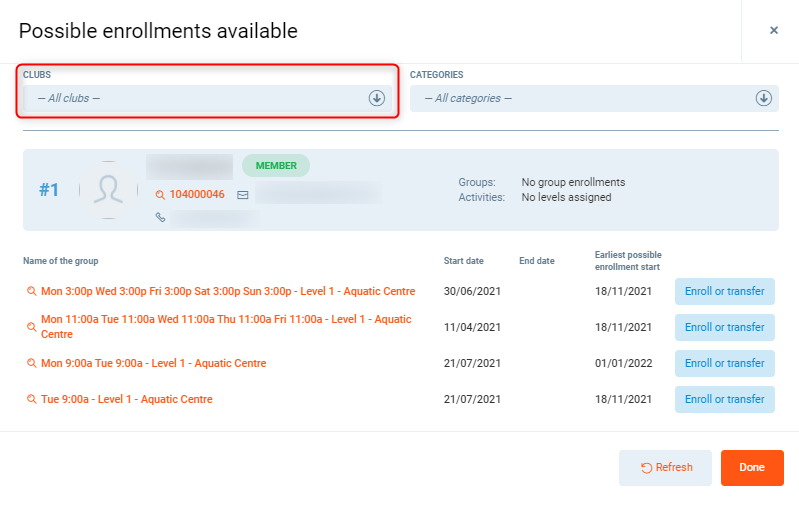This screenshot has width=799, height=505.
Task: Click magnifier icon for Mon 3:00p group
Action: pyautogui.click(x=31, y=292)
